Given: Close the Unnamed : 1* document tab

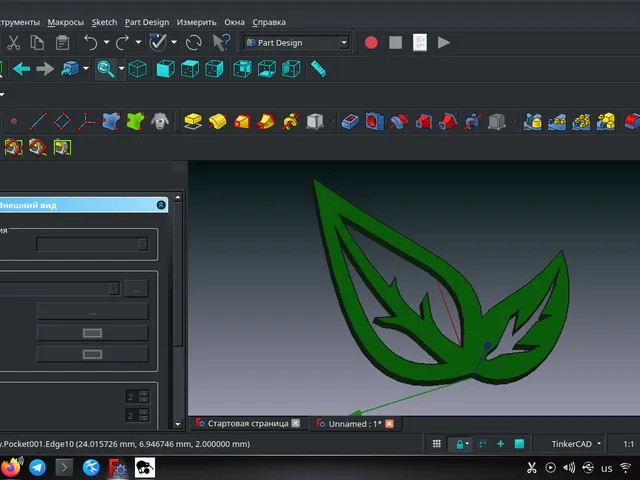Looking at the screenshot, I should coord(389,424).
